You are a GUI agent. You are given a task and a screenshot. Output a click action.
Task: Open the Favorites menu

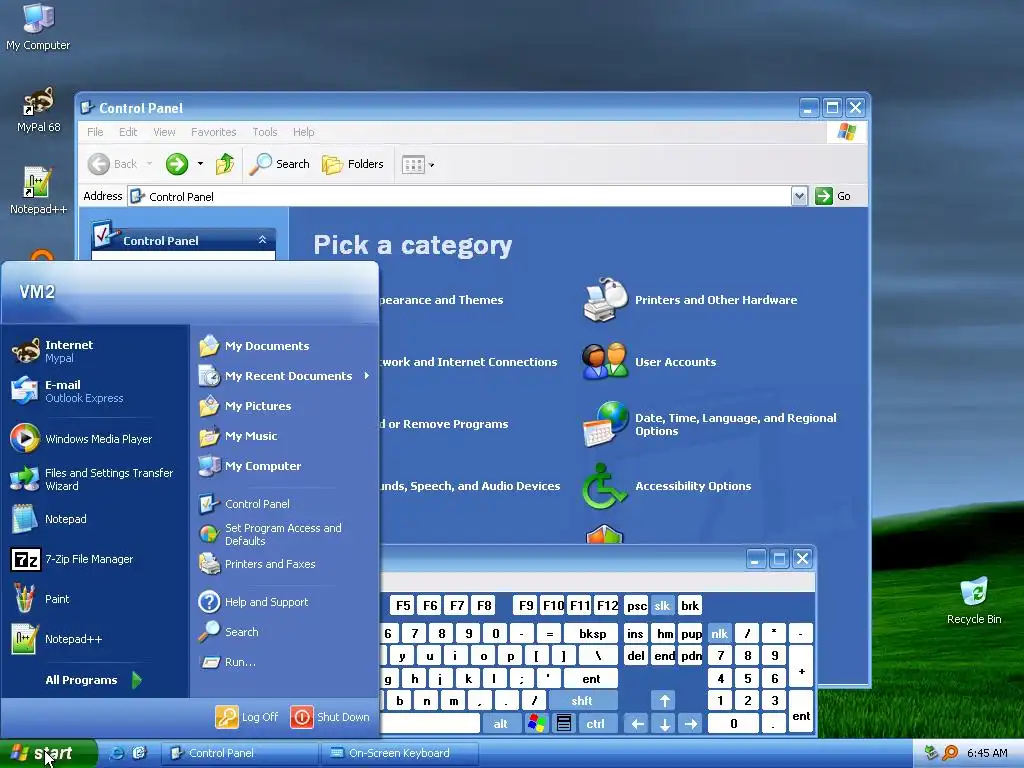click(214, 132)
